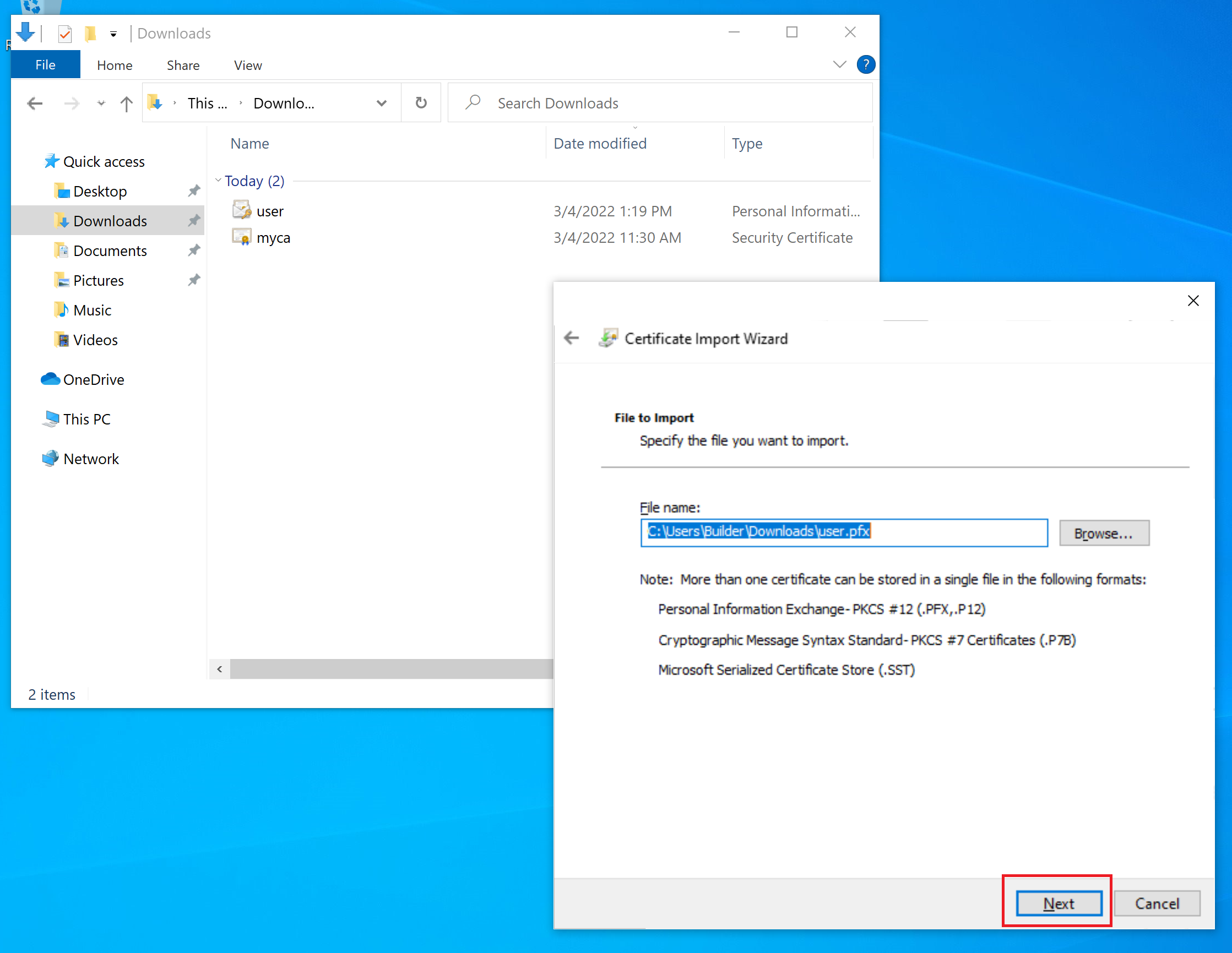1232x953 pixels.
Task: Sort by the Name column header
Action: (249, 144)
